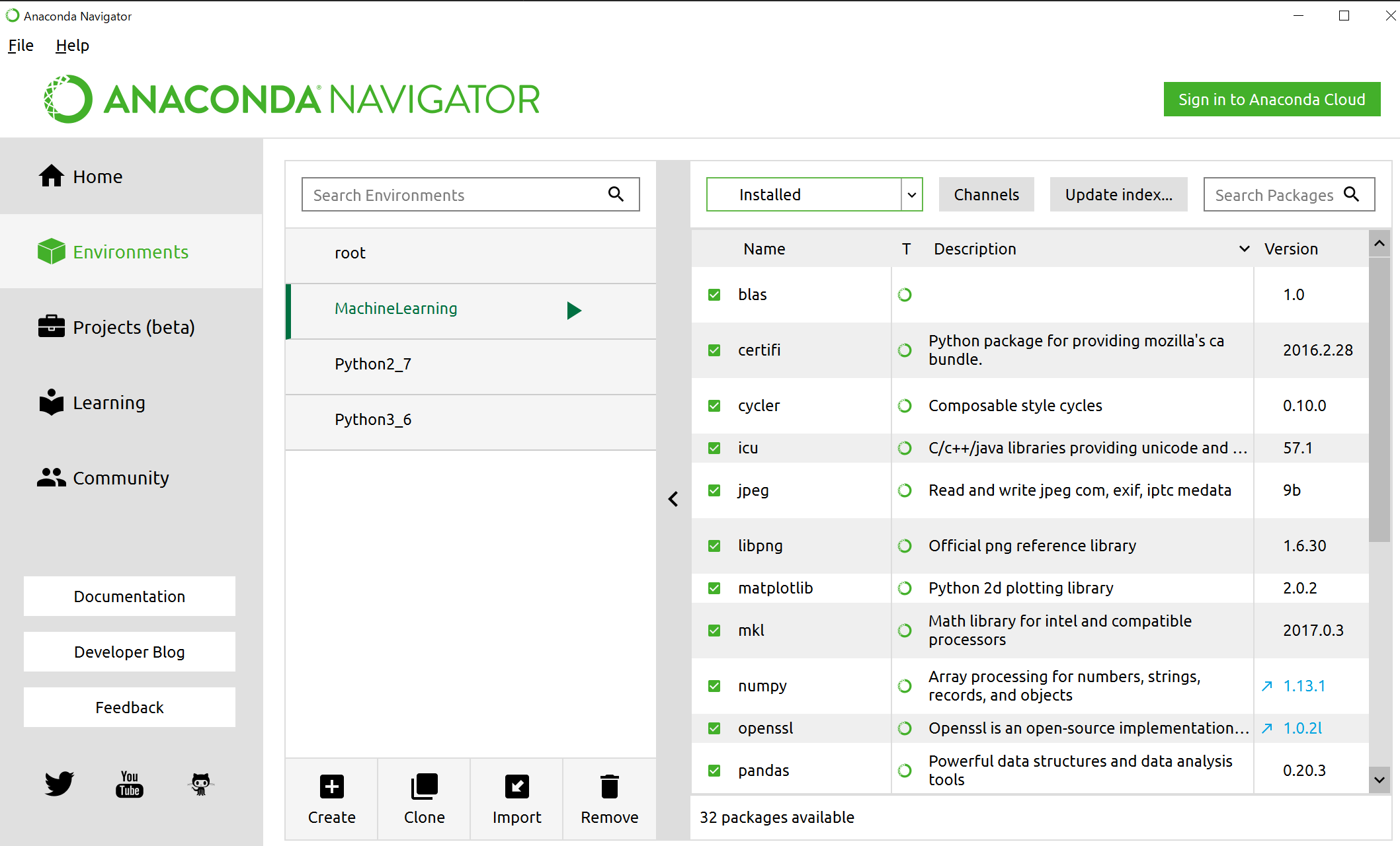
Task: Open the GitHub octocat icon link
Action: pos(200,784)
